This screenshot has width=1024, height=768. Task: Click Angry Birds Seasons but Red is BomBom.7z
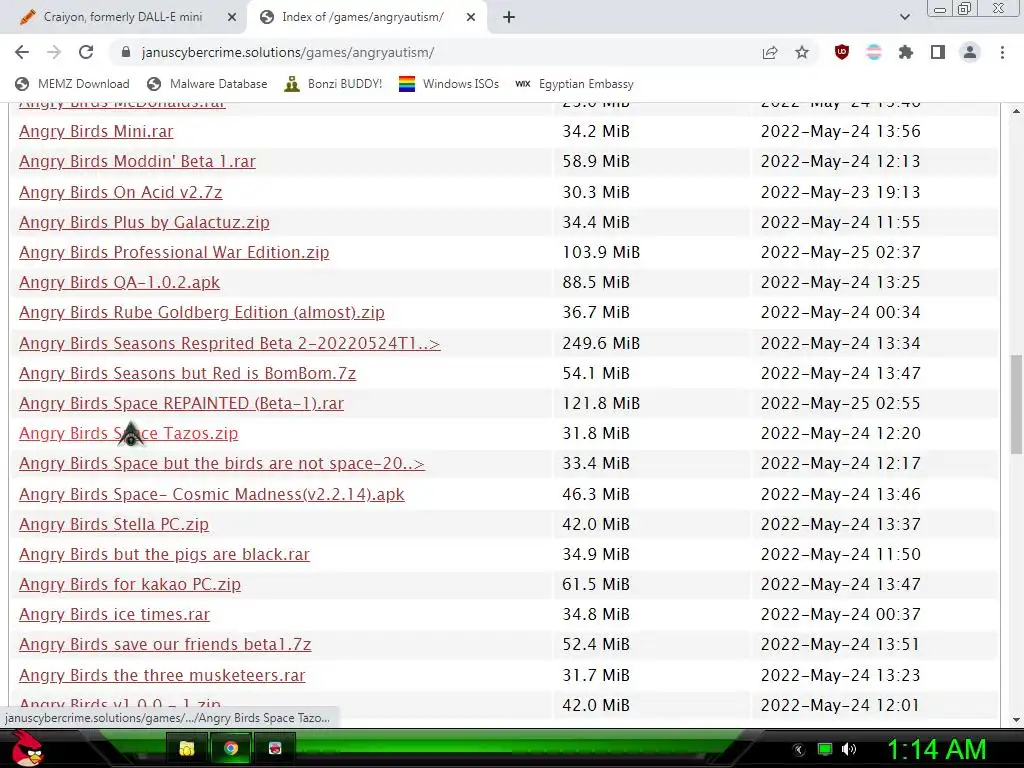[x=187, y=373]
